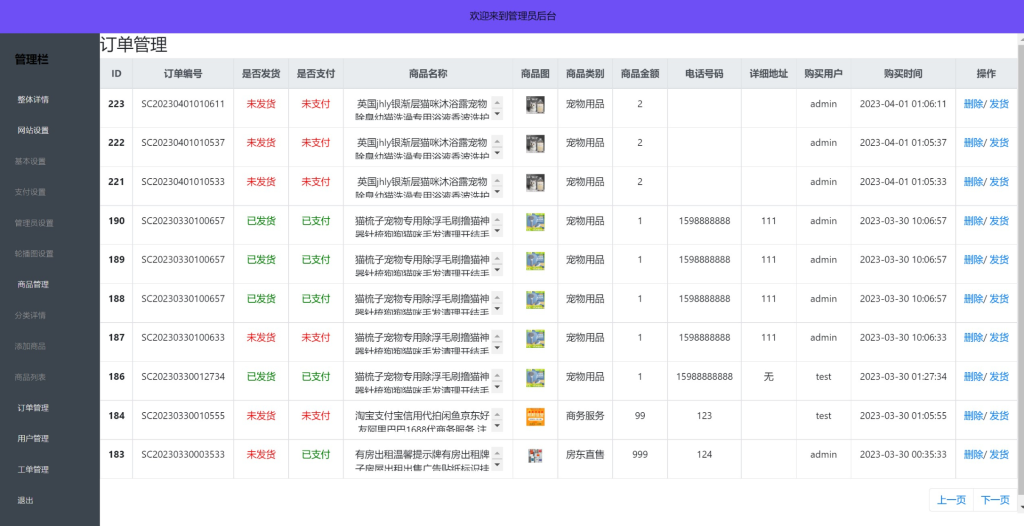Open product thumbnail for order 183
Screen dimensions: 1024x526
[x=535, y=455]
